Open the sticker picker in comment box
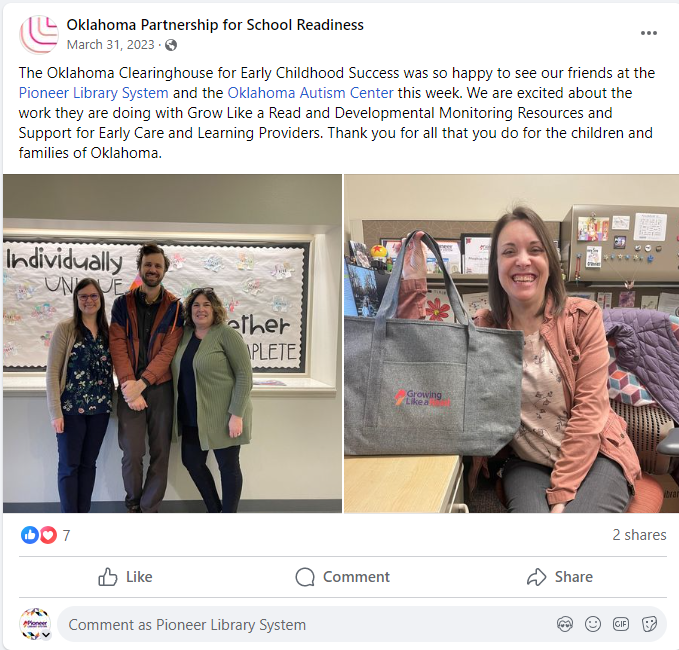 649,624
